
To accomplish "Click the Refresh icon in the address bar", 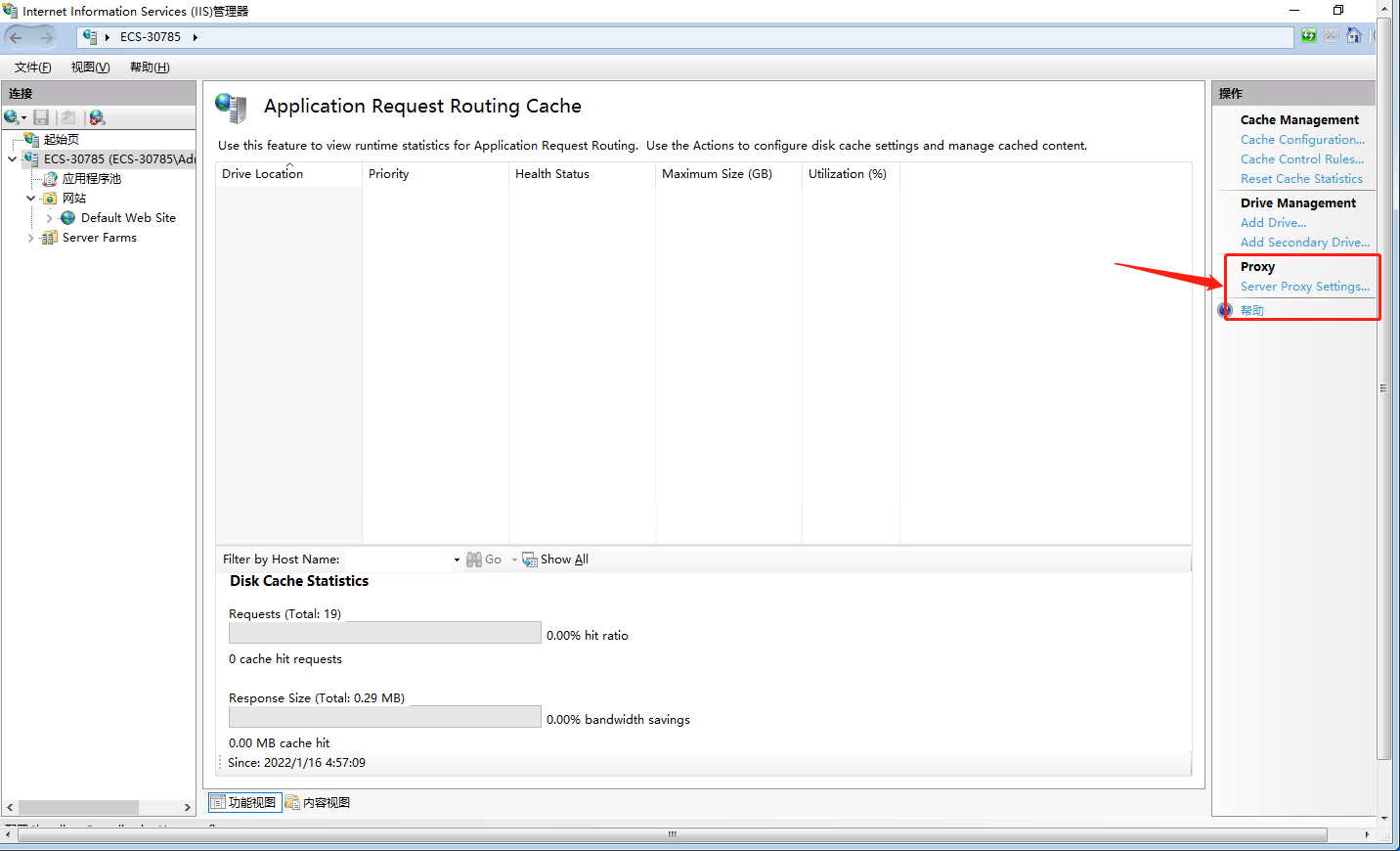I will (1308, 35).
